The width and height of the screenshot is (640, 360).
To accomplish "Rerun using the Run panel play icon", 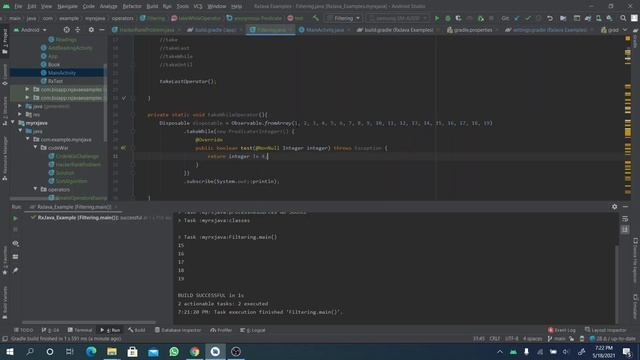I will (x=15, y=218).
